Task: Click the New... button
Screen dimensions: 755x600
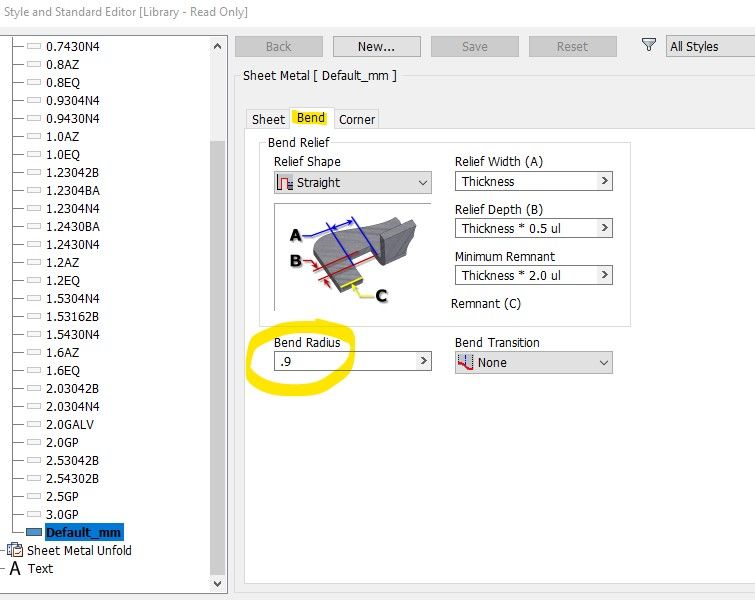Action: [x=377, y=47]
